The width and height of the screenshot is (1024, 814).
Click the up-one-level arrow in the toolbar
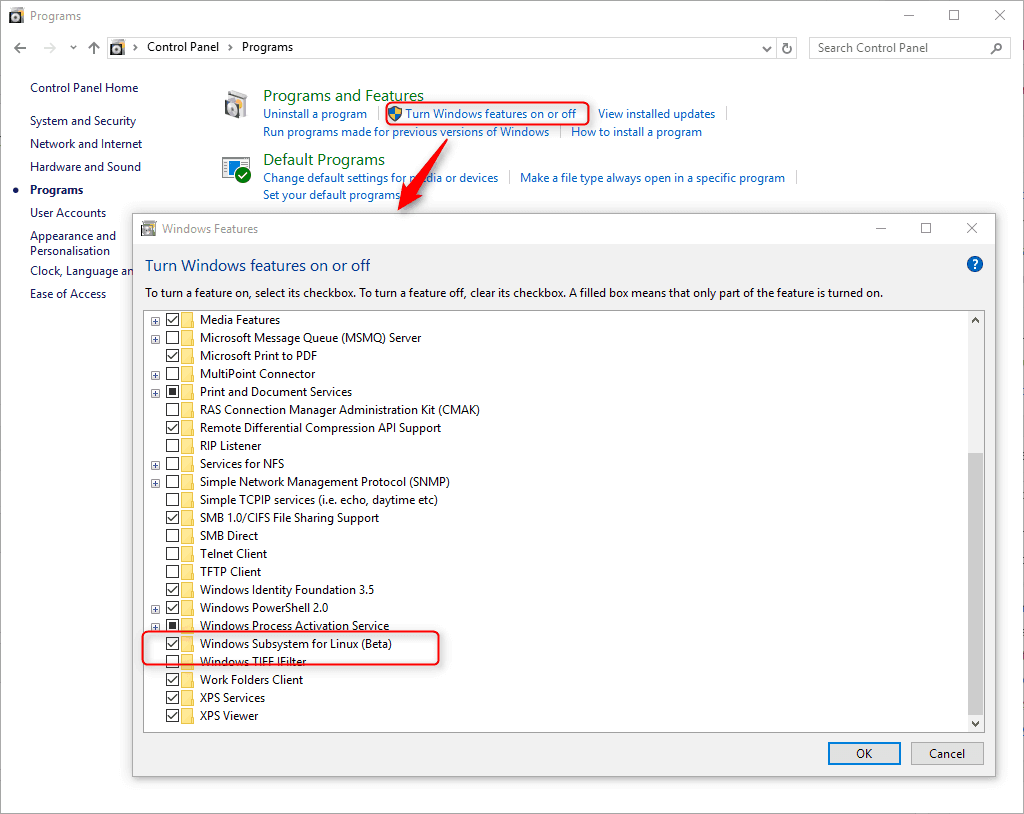93,47
